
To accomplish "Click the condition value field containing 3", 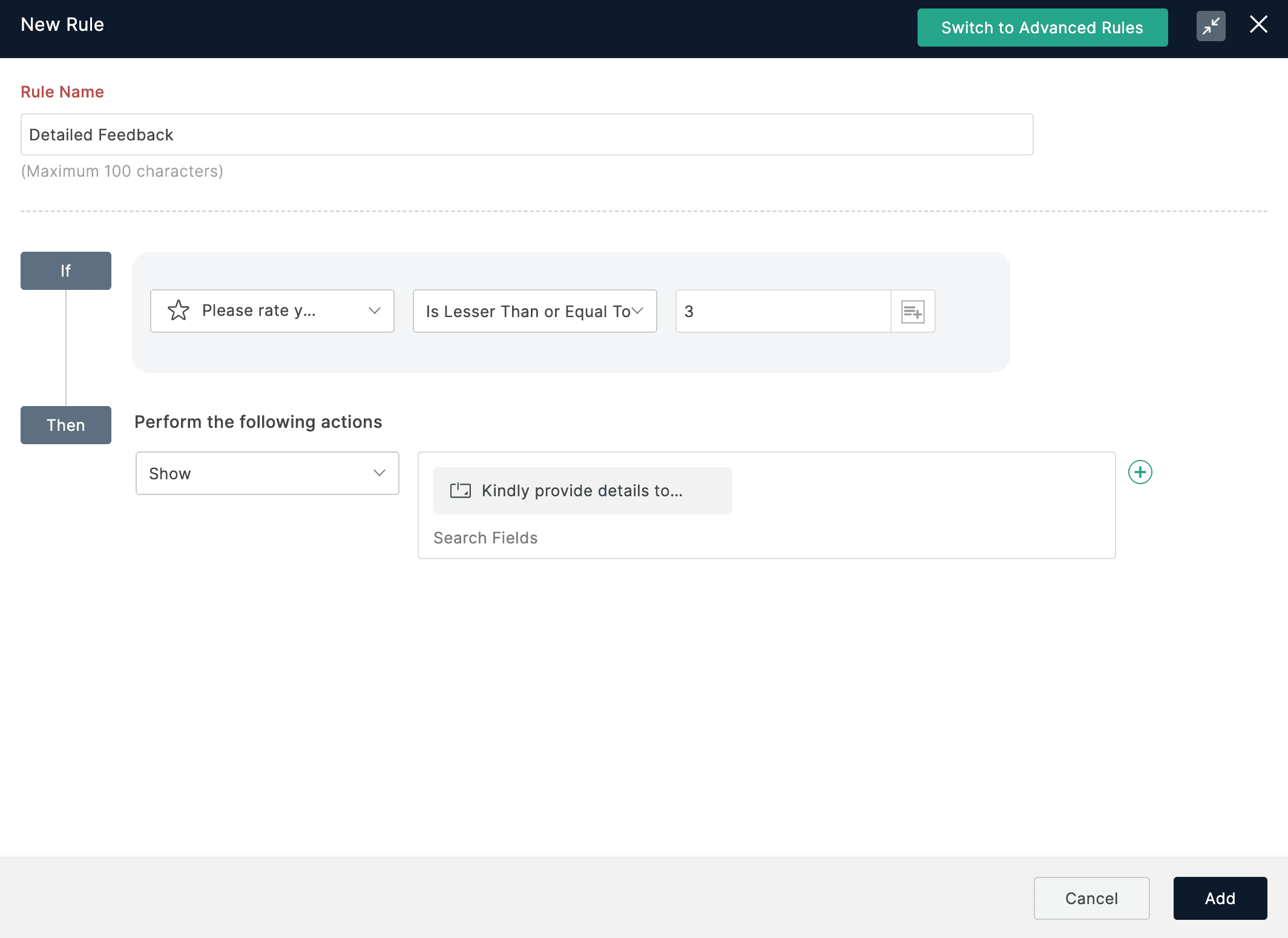I will click(783, 311).
